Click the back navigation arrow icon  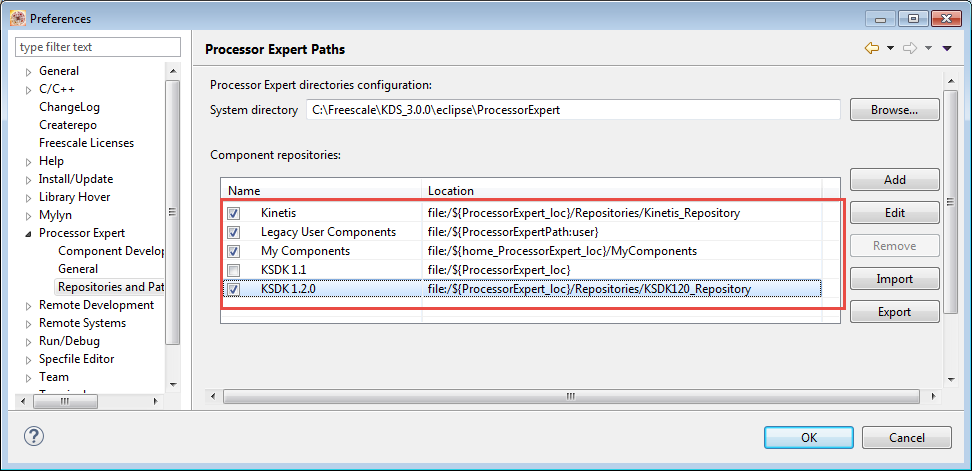pyautogui.click(x=872, y=48)
